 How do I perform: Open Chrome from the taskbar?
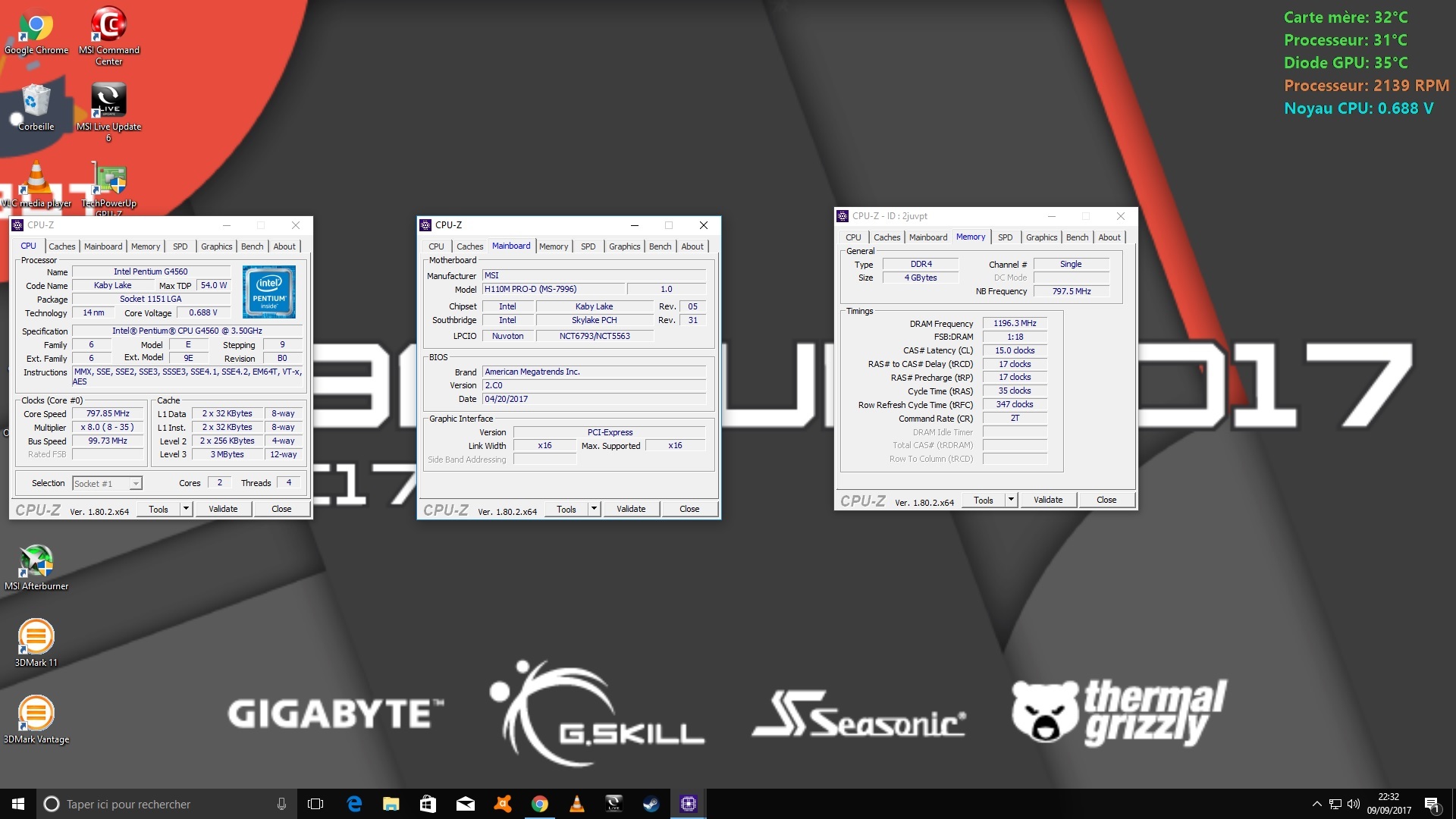539,804
